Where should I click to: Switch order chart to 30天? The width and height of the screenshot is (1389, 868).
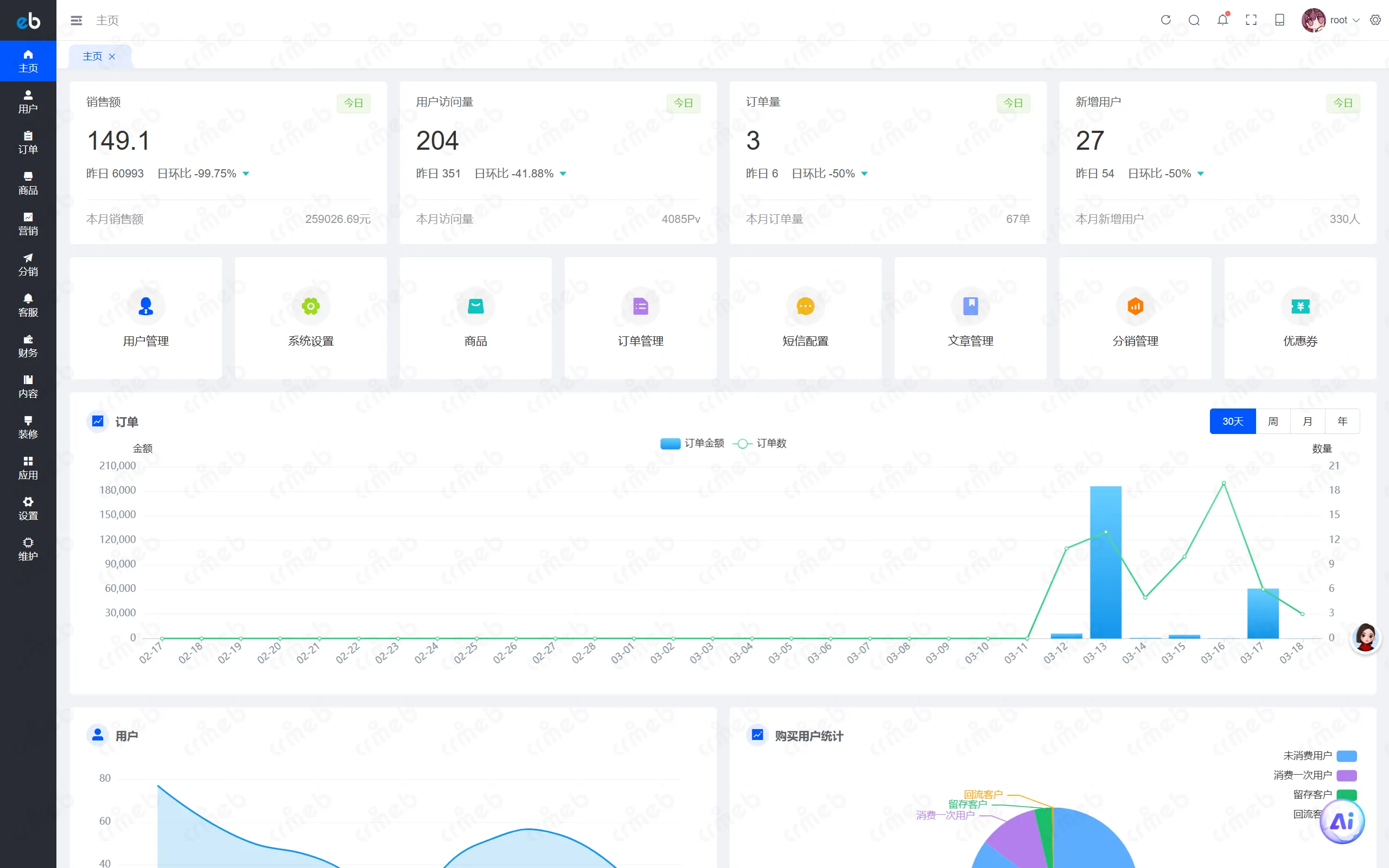tap(1233, 422)
